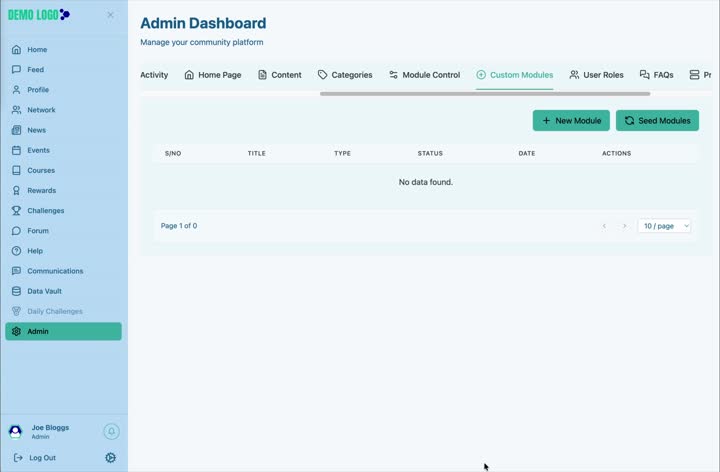Switch to the Activity tab
The width and height of the screenshot is (720, 472).
pyautogui.click(x=154, y=75)
